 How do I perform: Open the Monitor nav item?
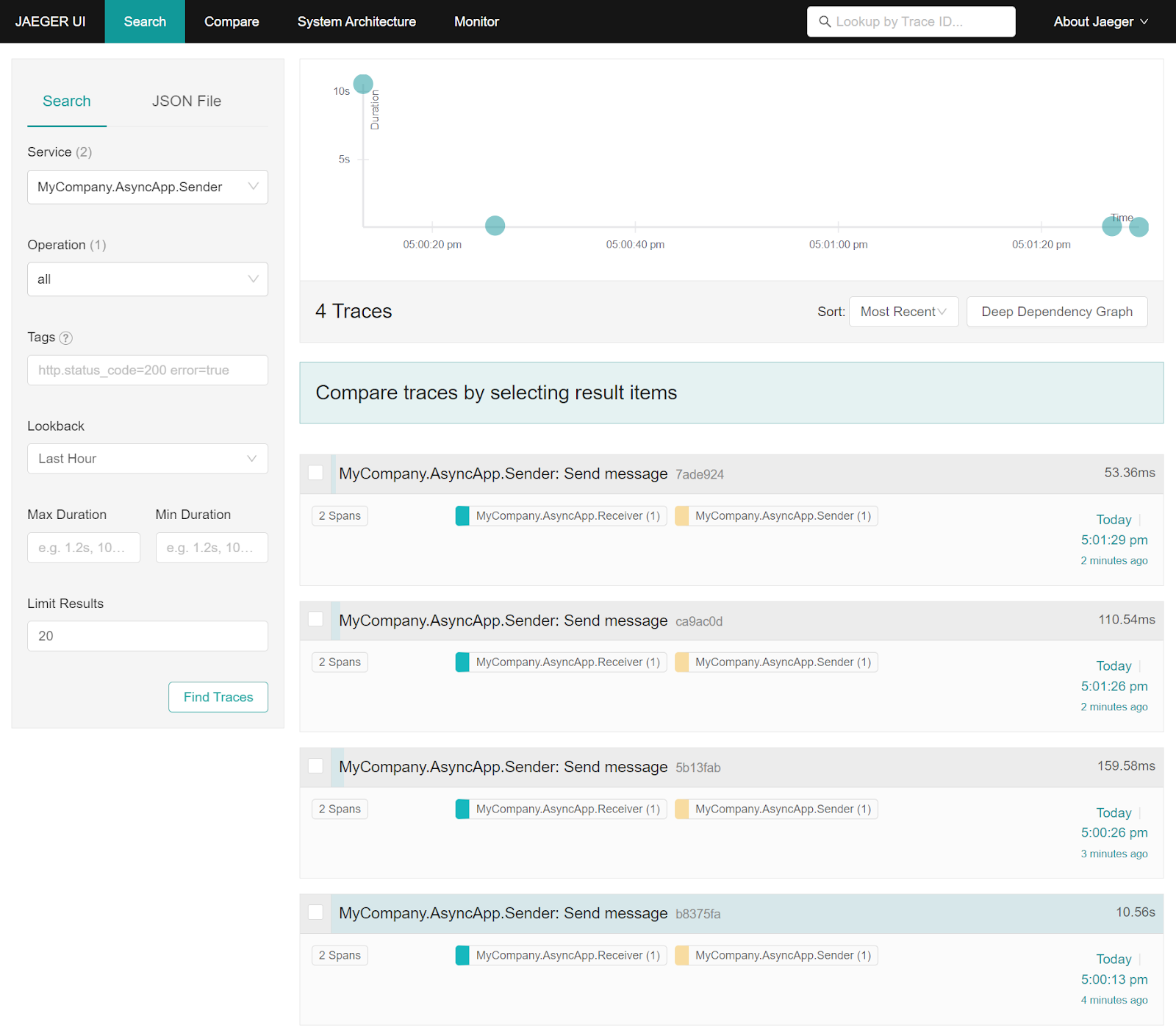tap(476, 22)
